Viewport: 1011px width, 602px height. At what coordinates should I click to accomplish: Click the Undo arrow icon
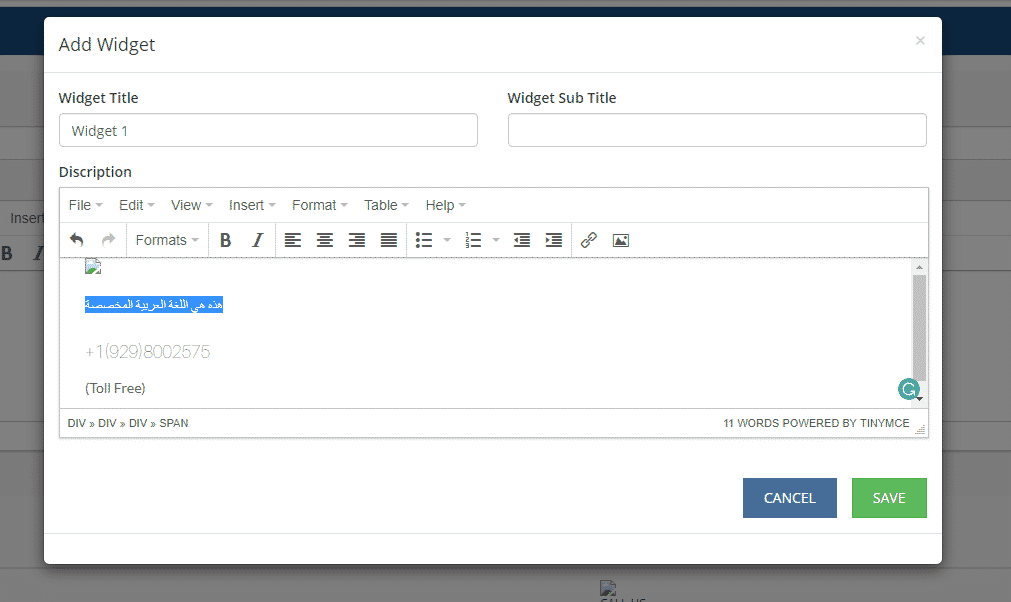(x=77, y=240)
